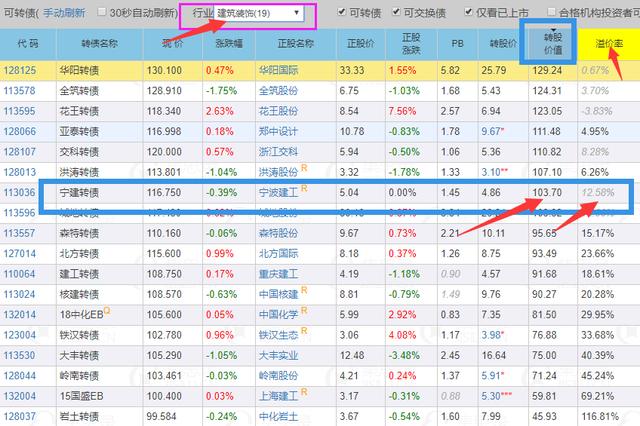640x426 pixels.
Task: Click the R icon beside 中国核建
Action: (304, 290)
